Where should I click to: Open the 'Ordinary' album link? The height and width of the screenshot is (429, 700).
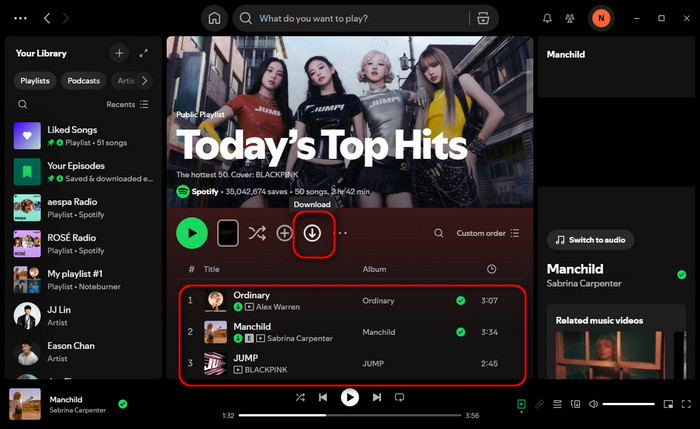point(378,301)
